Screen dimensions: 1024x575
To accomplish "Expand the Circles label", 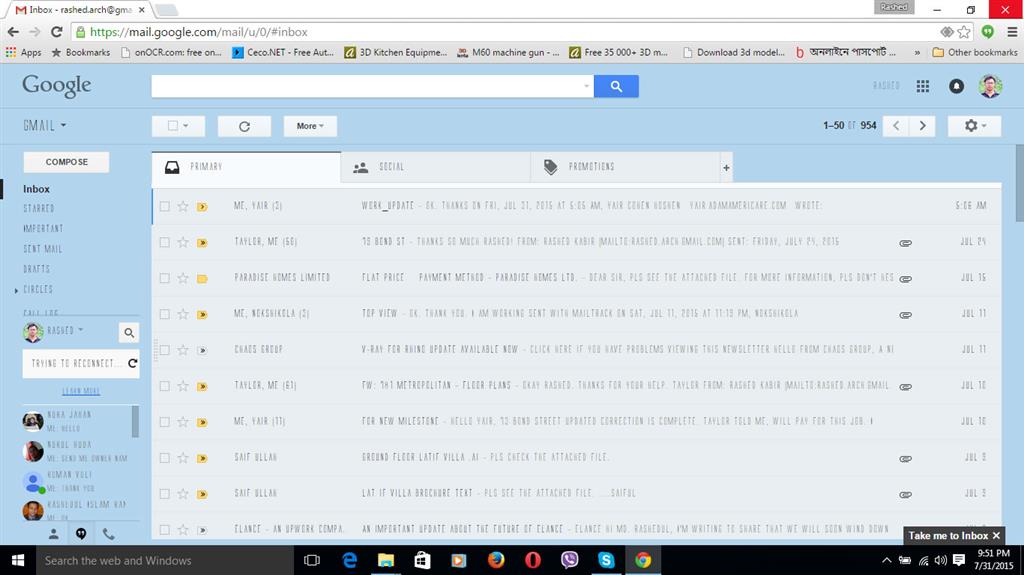I will click(16, 290).
